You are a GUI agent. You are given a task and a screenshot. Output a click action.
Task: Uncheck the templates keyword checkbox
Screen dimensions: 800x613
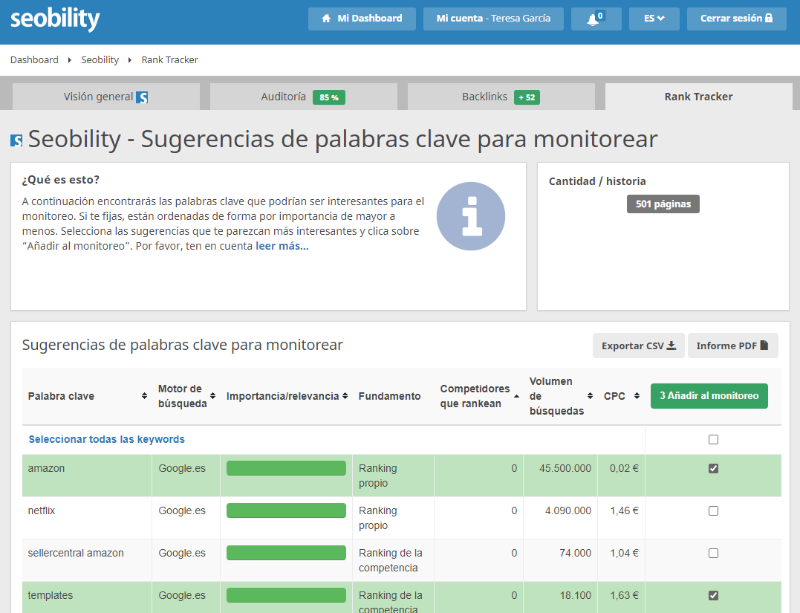pos(713,595)
